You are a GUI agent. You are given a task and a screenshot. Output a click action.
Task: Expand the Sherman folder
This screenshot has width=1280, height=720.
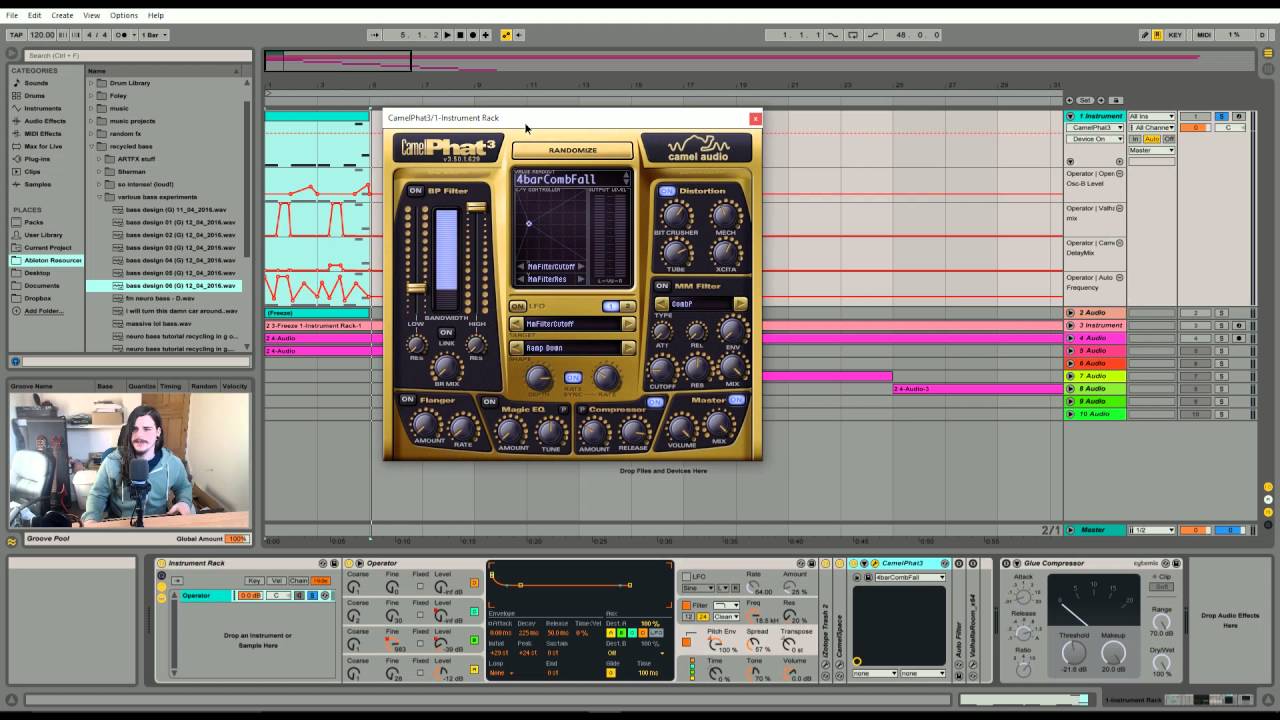pyautogui.click(x=99, y=171)
